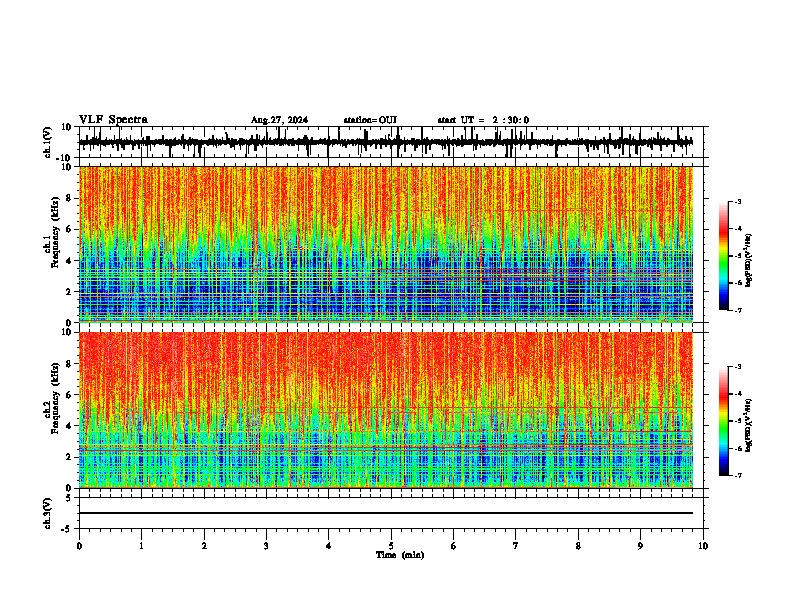Click the "station=OUJ" header text

click(370, 120)
